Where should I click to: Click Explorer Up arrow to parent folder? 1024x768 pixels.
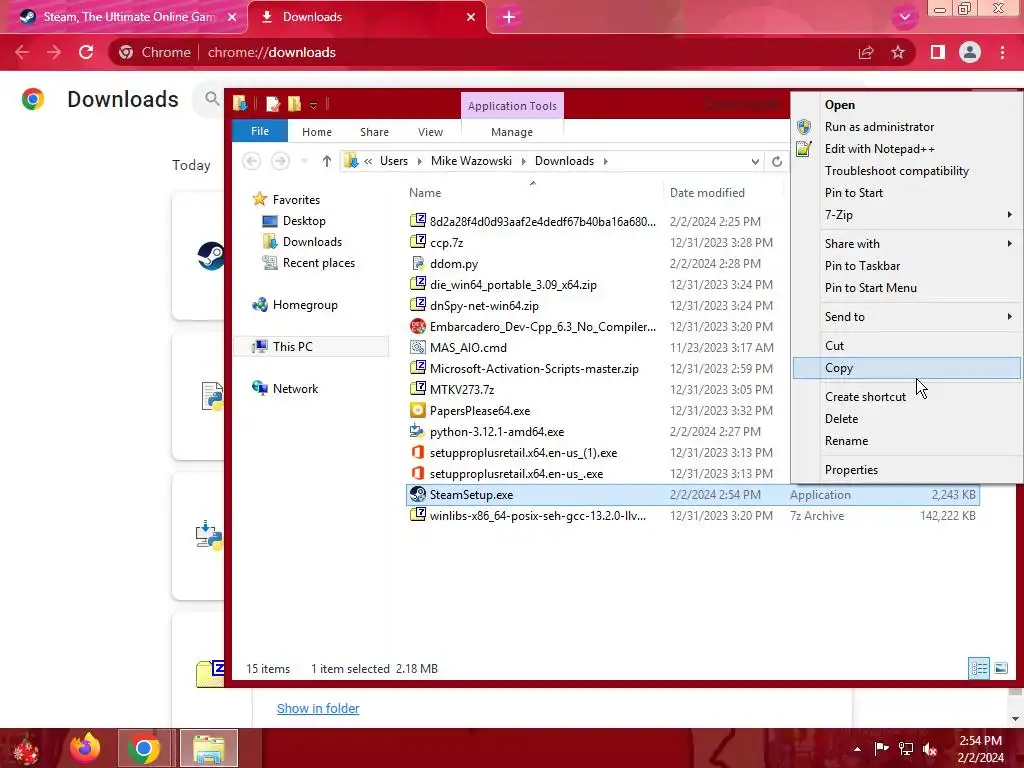pyautogui.click(x=327, y=161)
